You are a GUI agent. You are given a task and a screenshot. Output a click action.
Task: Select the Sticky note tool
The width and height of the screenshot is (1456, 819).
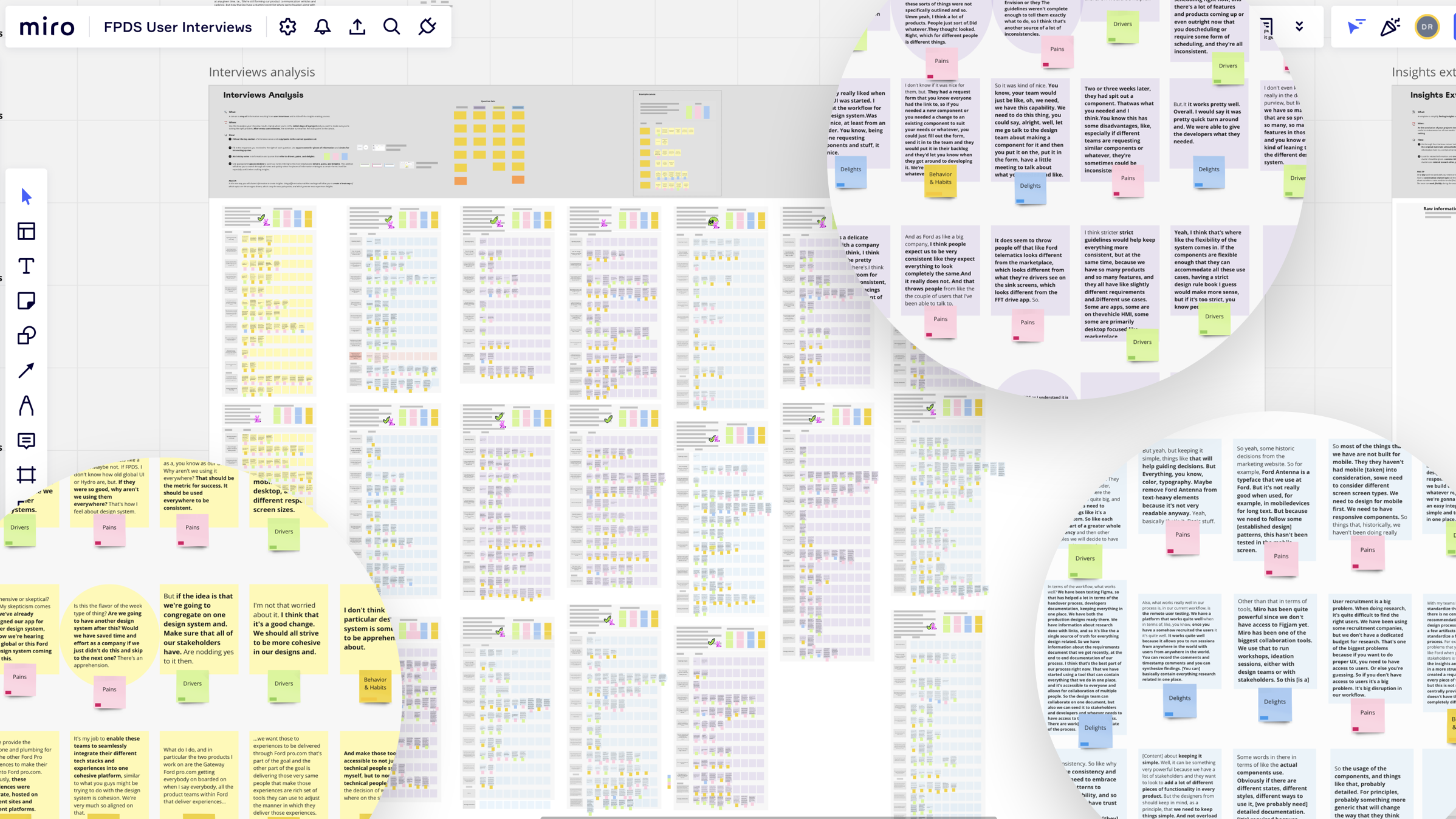point(26,301)
